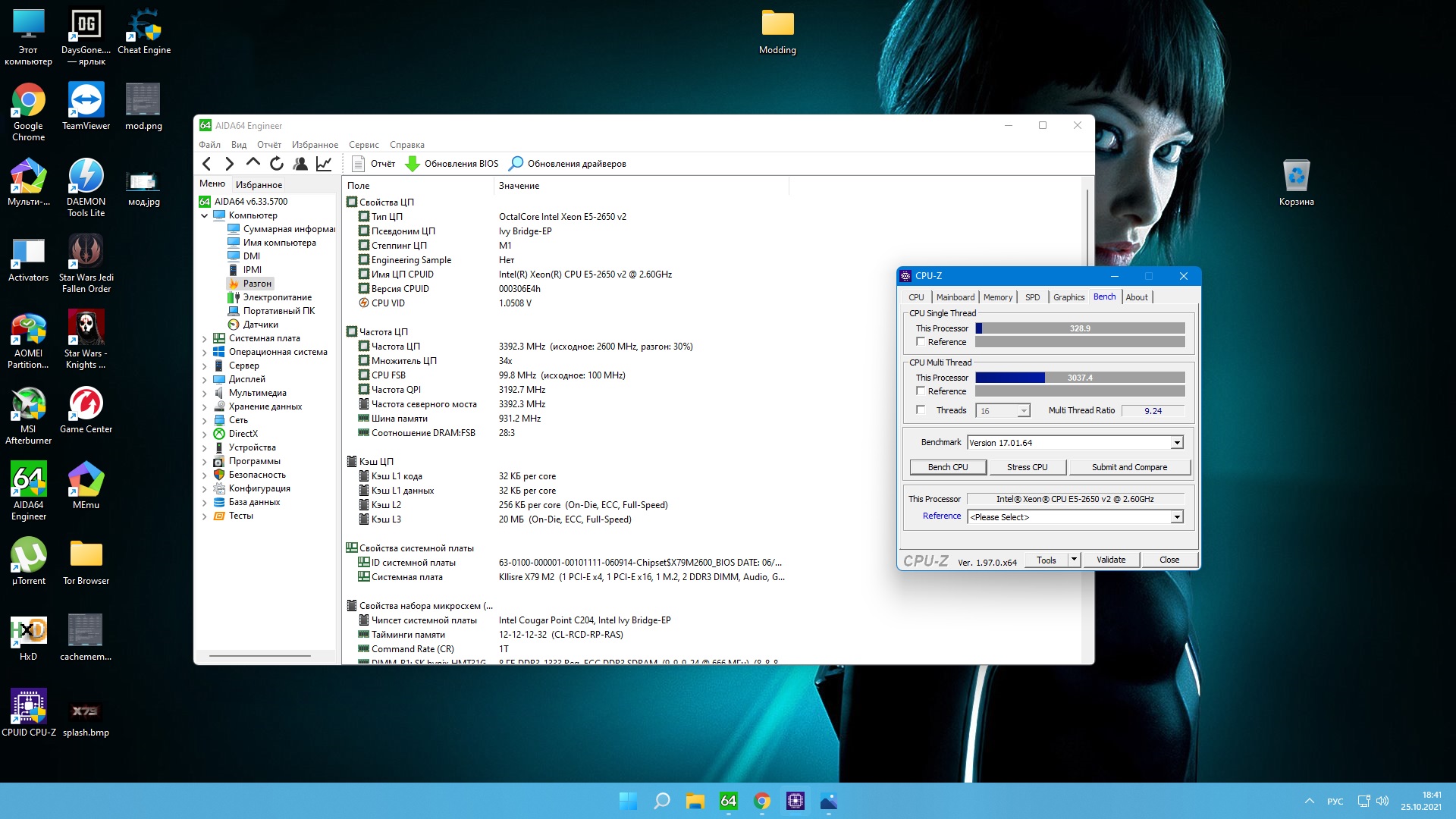1456x819 pixels.
Task: Click the BIOS updates green arrow icon
Action: pyautogui.click(x=413, y=164)
